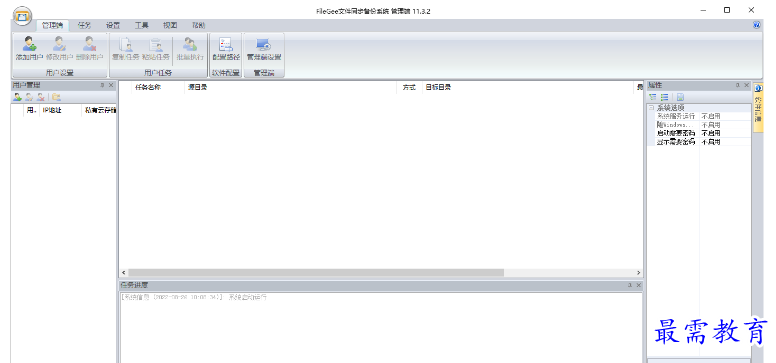Open the 帮助 ribbon tab
Viewport: 776px width, 363px height.
[199, 25]
